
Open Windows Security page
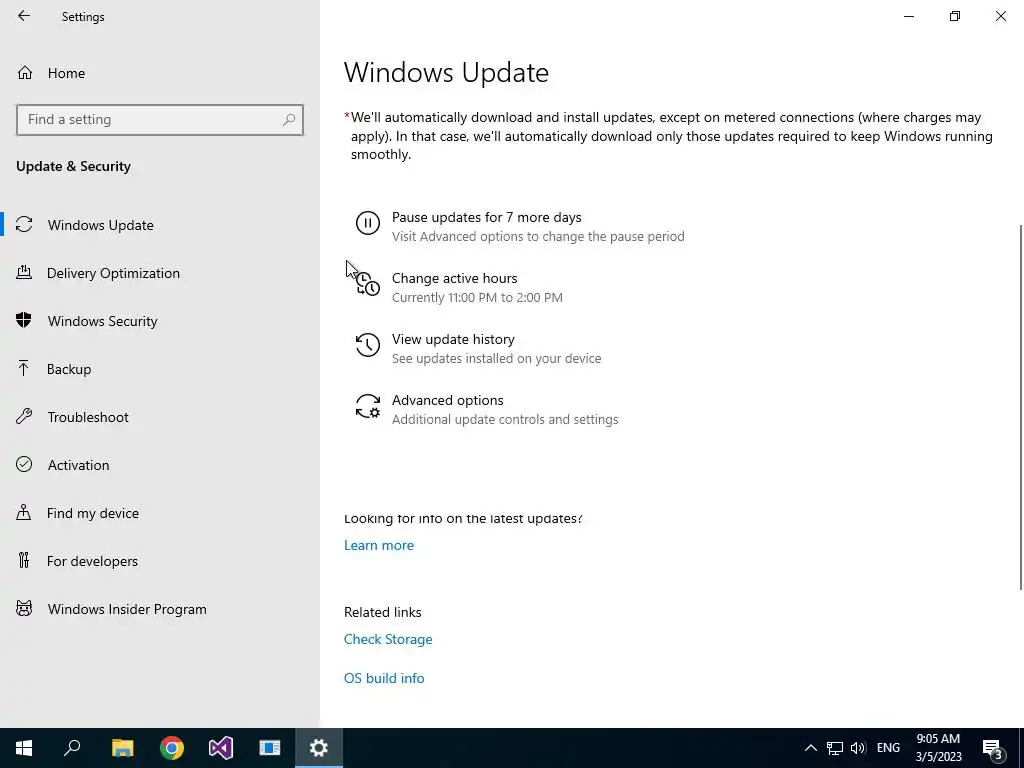103,321
